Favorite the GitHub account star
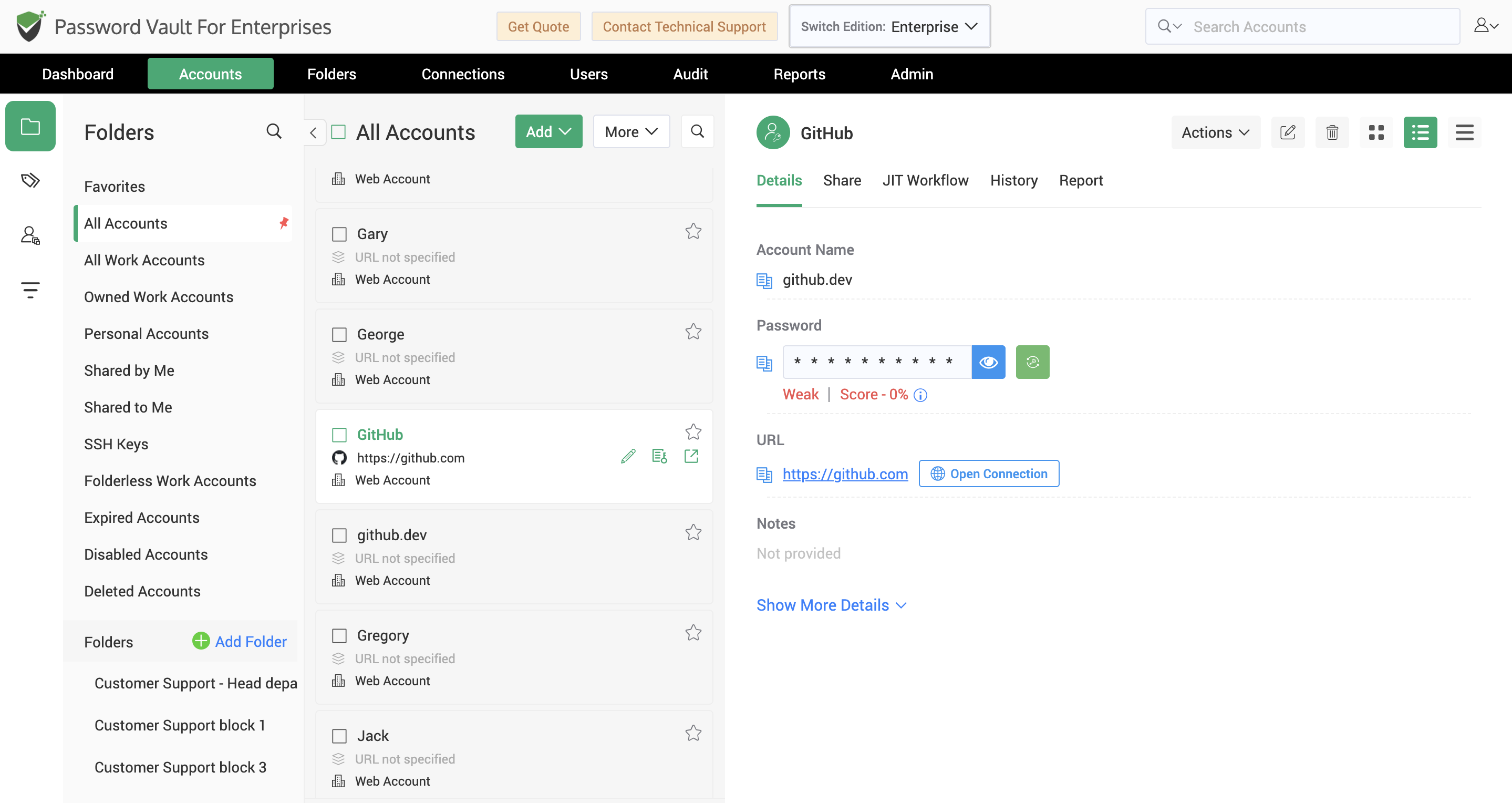The image size is (1512, 803). (693, 432)
